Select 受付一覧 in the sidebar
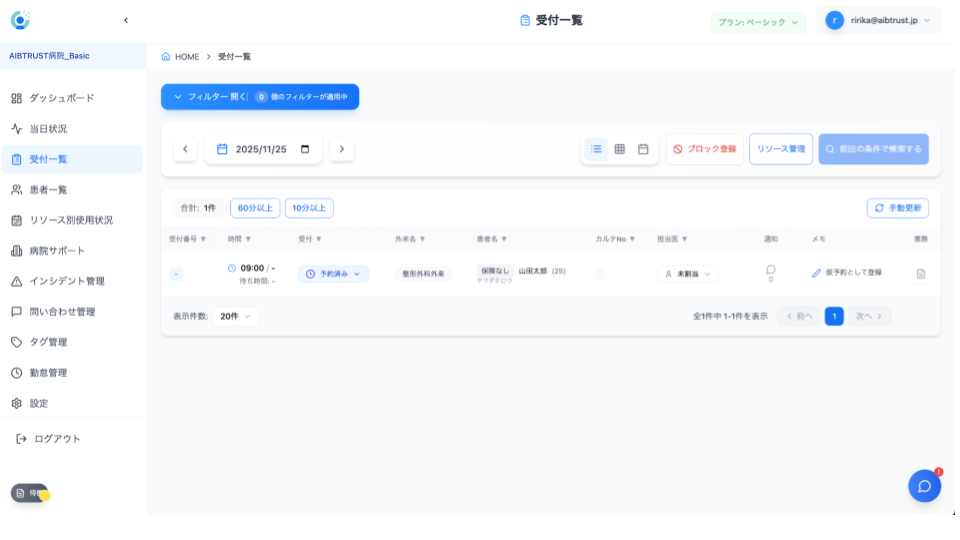The height and width of the screenshot is (540, 960). (x=72, y=159)
